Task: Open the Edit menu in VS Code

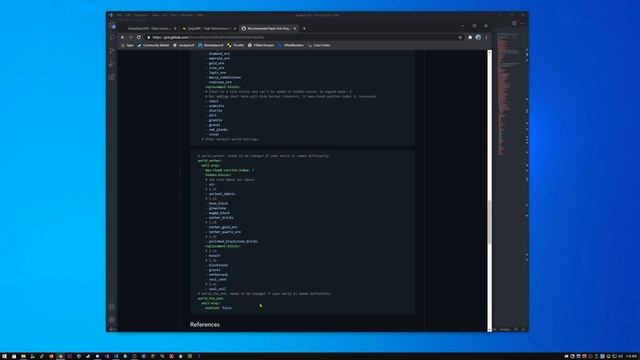Action: coord(128,15)
